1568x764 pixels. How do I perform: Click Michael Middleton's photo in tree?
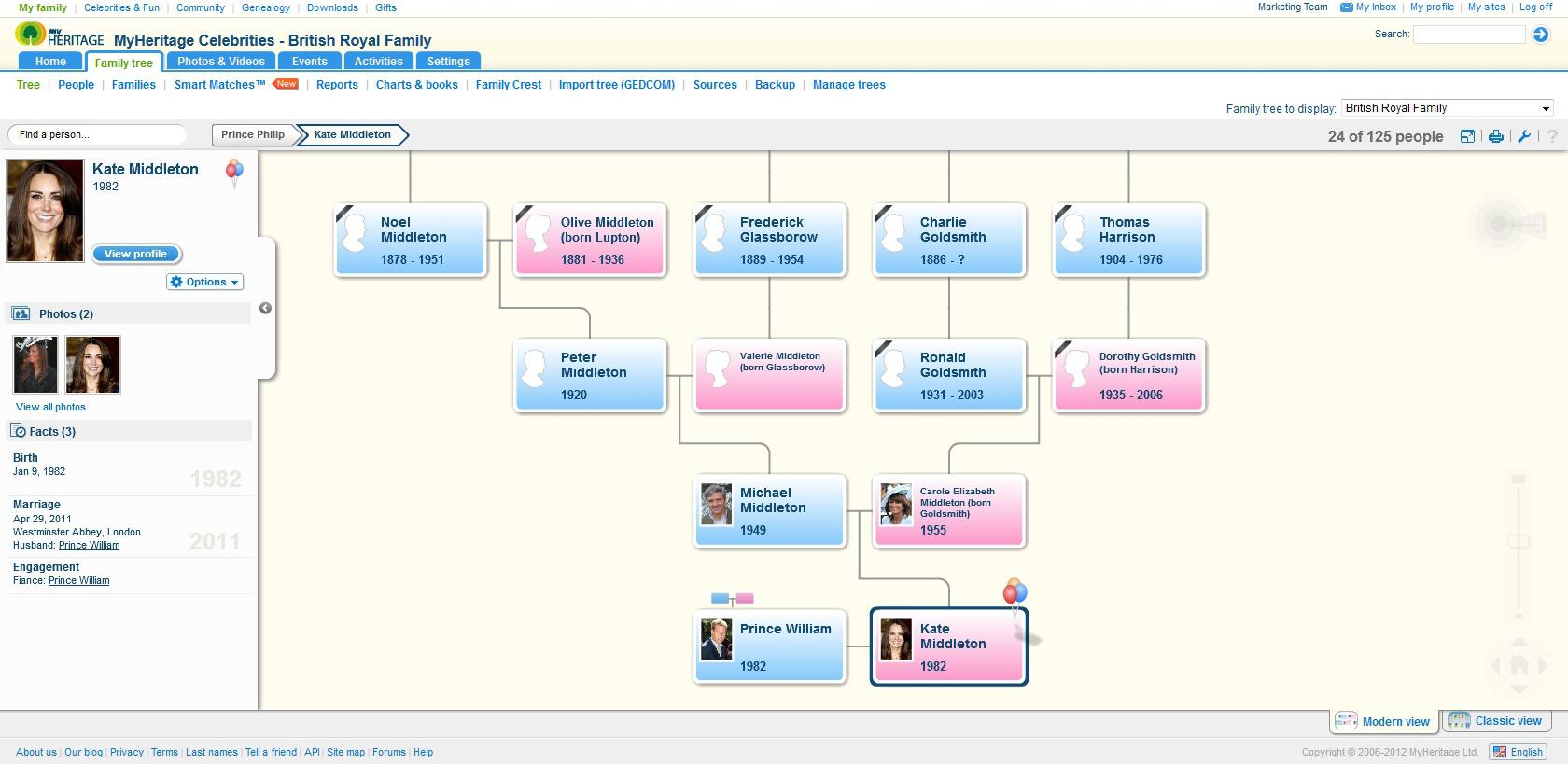pyautogui.click(x=717, y=504)
